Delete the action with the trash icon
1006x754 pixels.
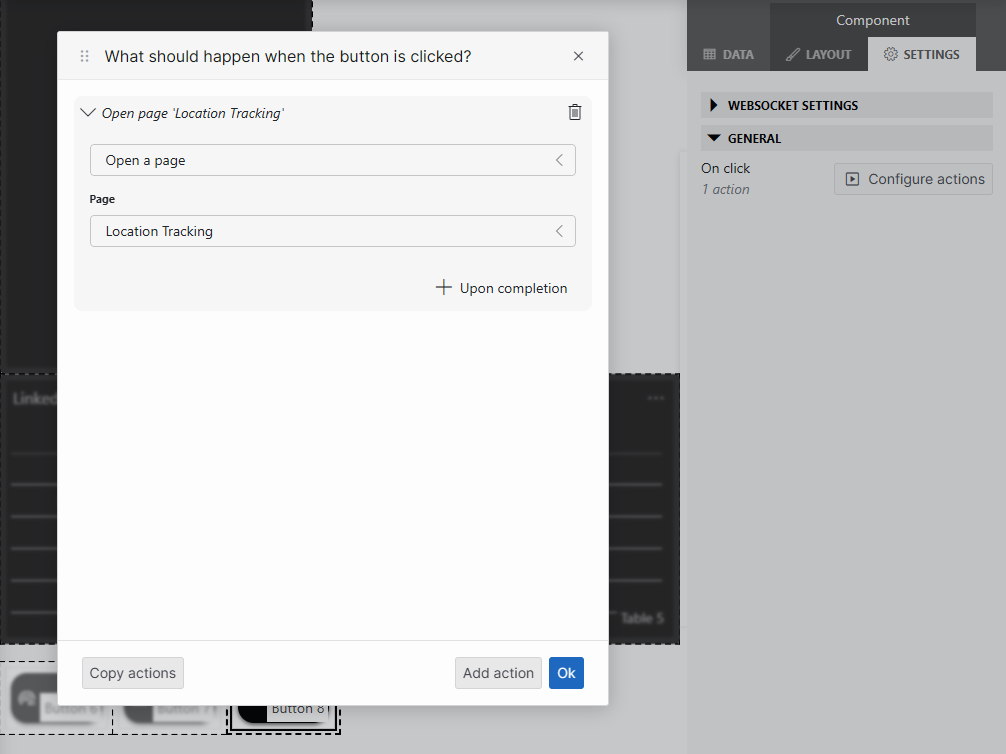pos(575,113)
